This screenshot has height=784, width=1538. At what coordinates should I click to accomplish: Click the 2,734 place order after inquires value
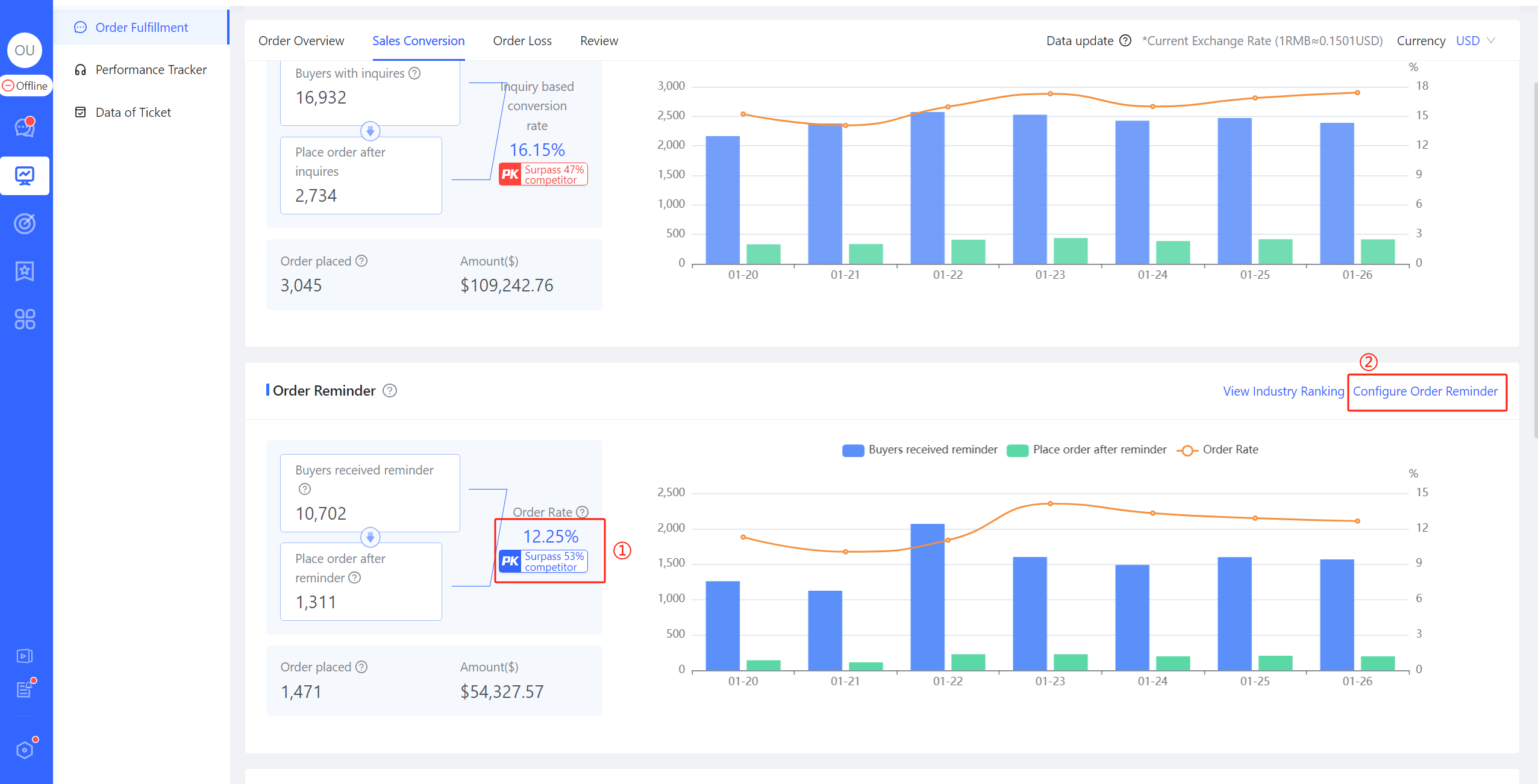[316, 195]
